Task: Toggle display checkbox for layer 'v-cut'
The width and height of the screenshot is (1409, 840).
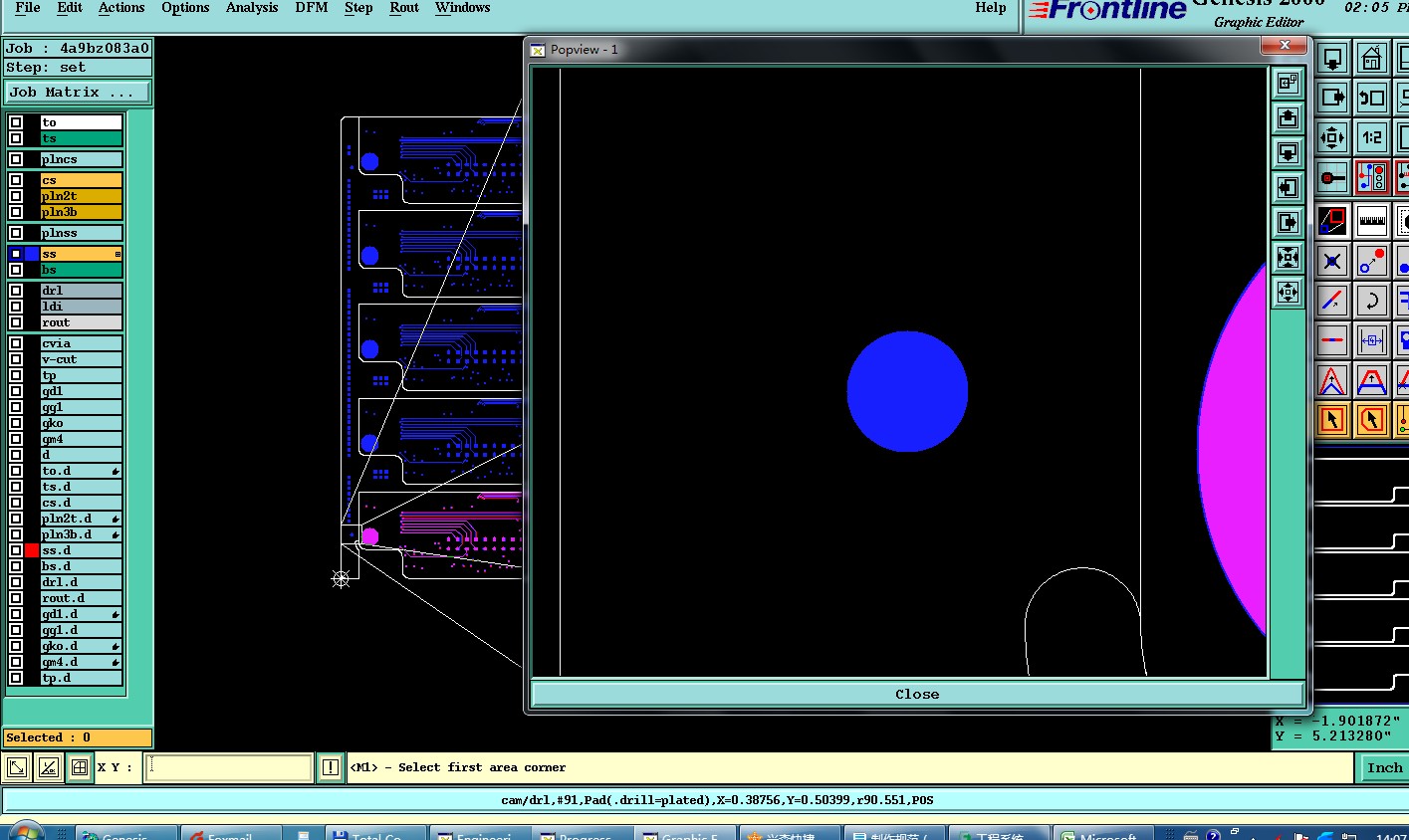Action: [x=16, y=359]
